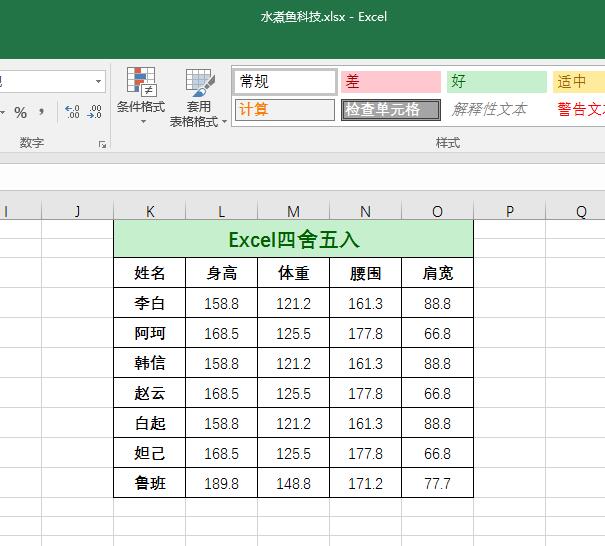Expand the 套用表格格式 dropdown arrow
Screen dimensions: 605x546
(224, 122)
